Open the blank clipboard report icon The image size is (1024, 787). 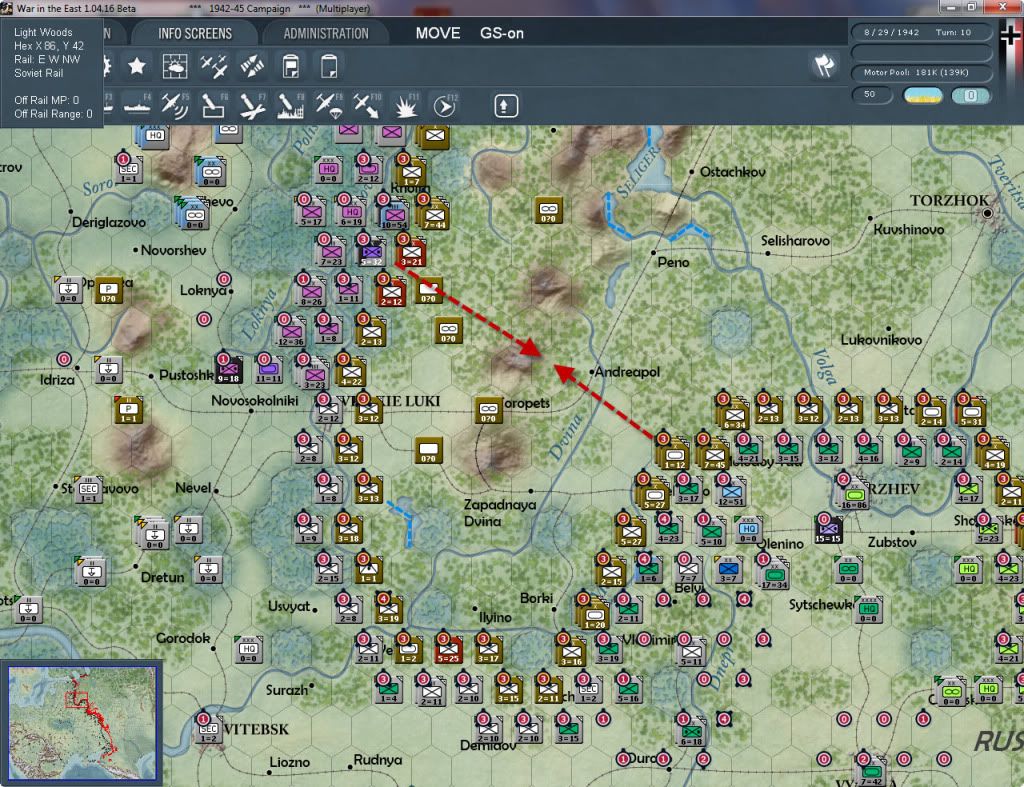[329, 66]
